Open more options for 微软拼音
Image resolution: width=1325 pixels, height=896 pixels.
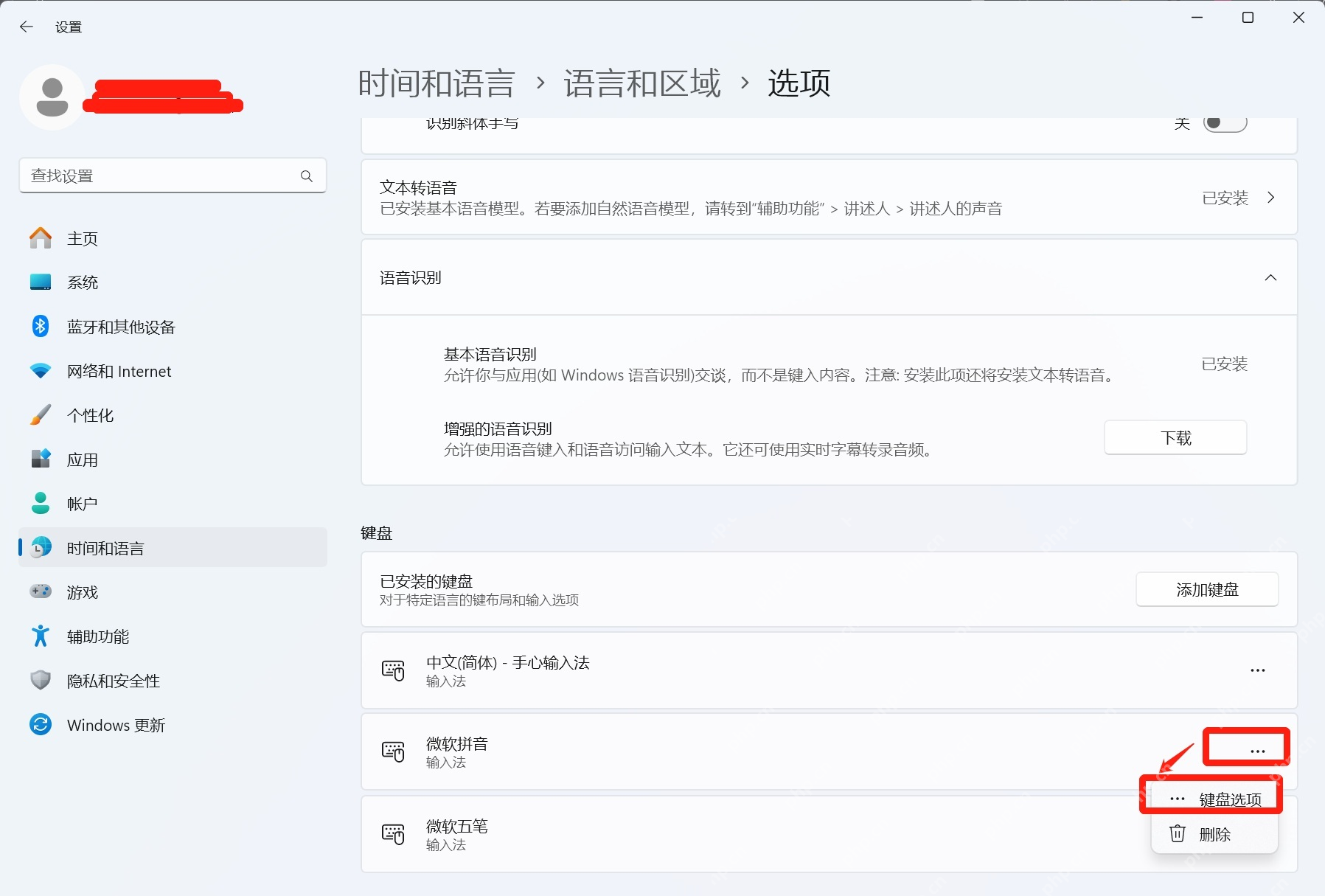click(1258, 751)
